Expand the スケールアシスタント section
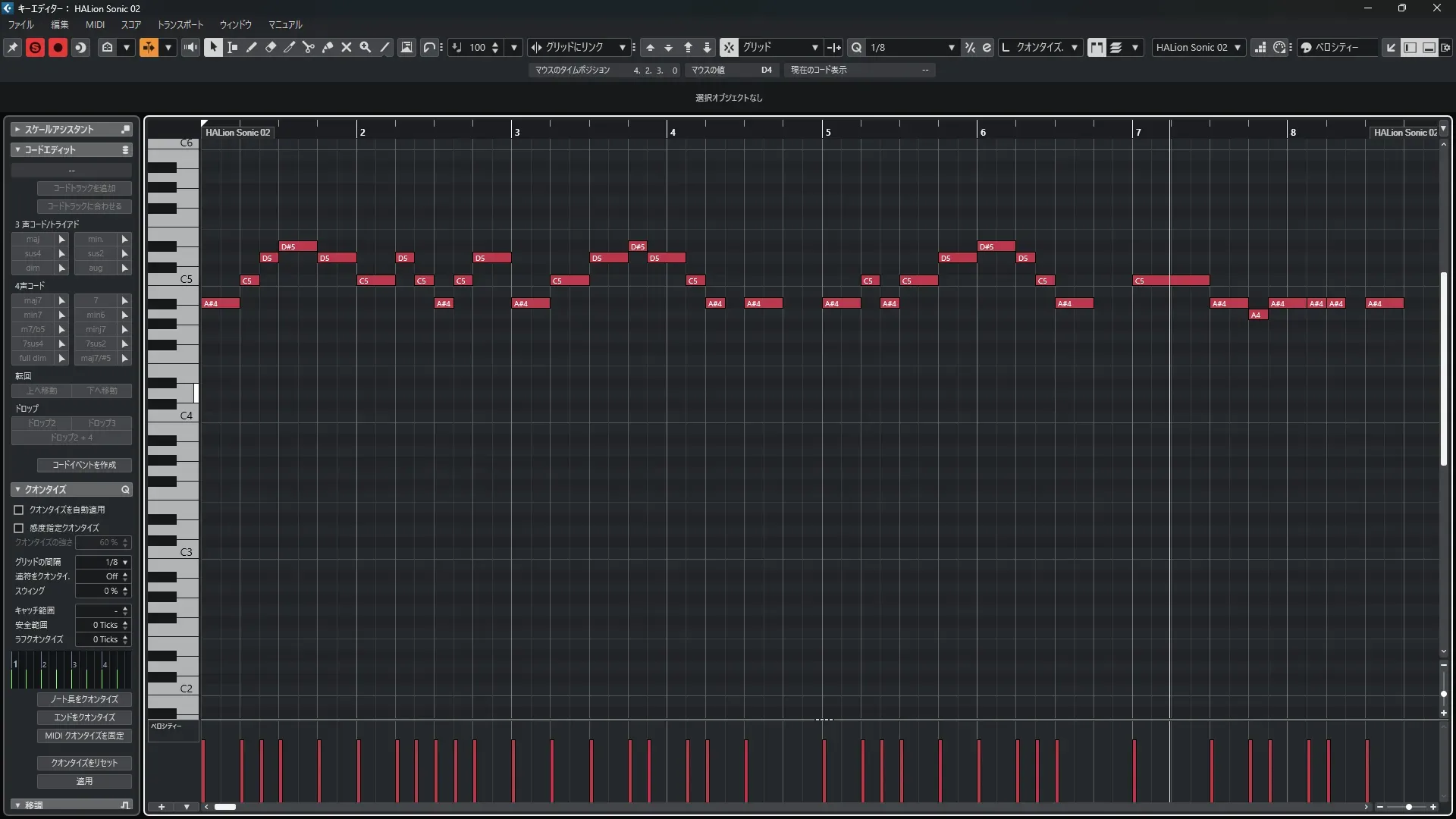Viewport: 1456px width, 819px height. click(17, 129)
